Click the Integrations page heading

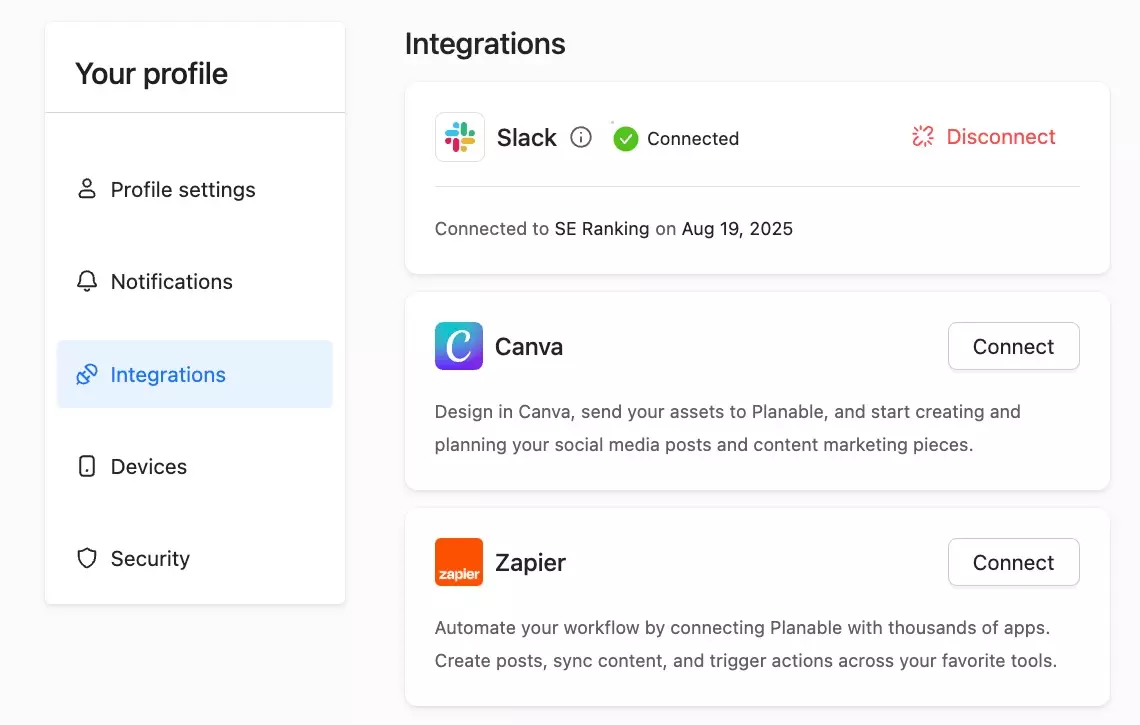coord(485,44)
